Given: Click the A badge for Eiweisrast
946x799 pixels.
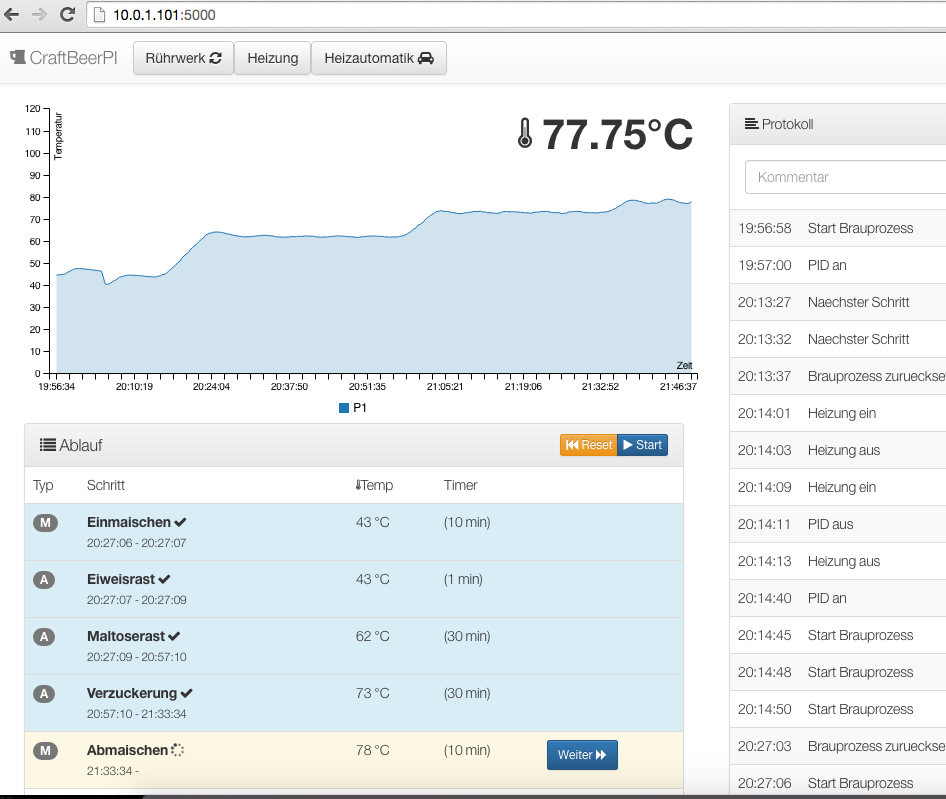Looking at the screenshot, I should tap(45, 580).
